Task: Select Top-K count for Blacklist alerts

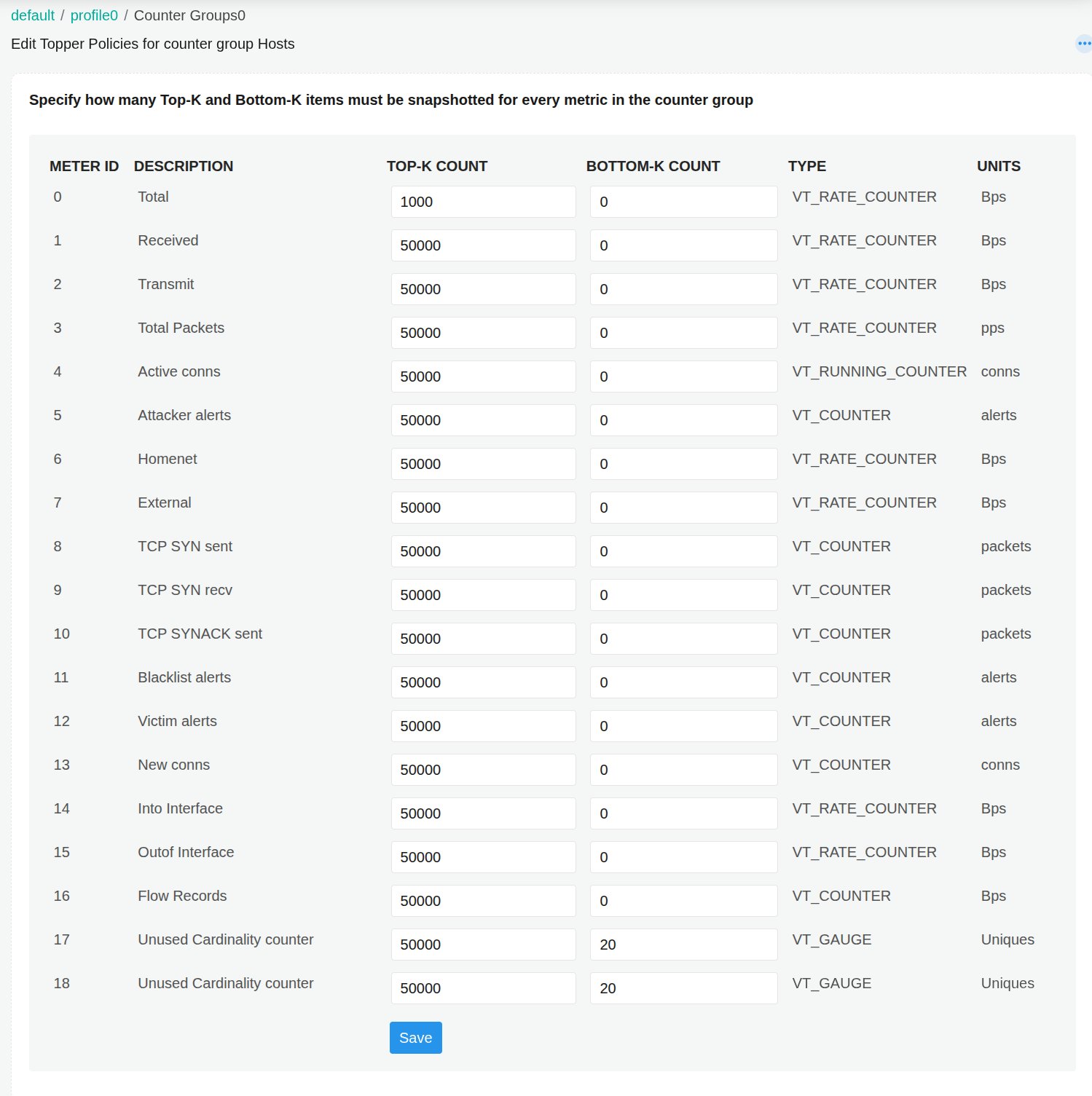Action: coord(484,682)
